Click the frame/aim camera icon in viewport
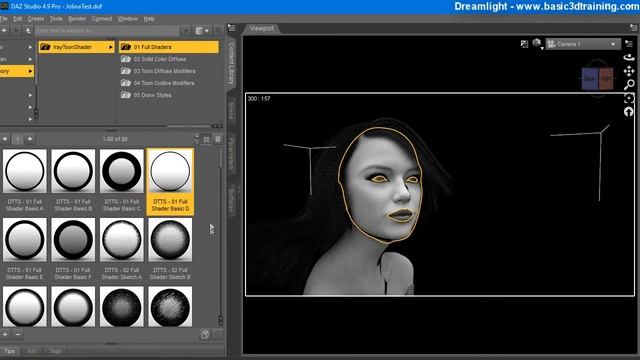The height and width of the screenshot is (360, 640). [629, 98]
